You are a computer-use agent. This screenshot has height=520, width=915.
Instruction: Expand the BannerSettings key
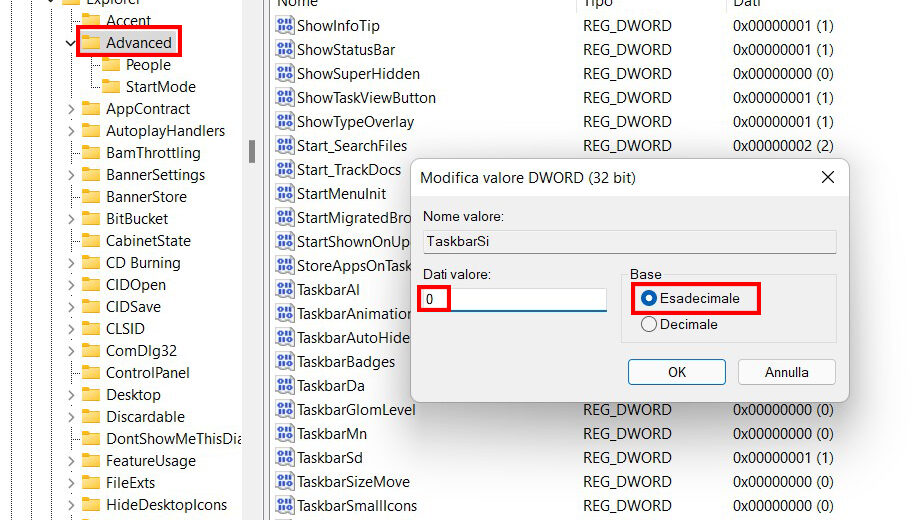71,175
